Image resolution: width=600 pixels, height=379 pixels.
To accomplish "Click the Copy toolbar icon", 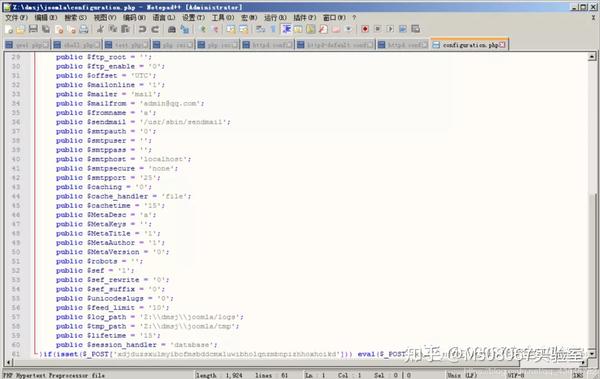I will [113, 29].
